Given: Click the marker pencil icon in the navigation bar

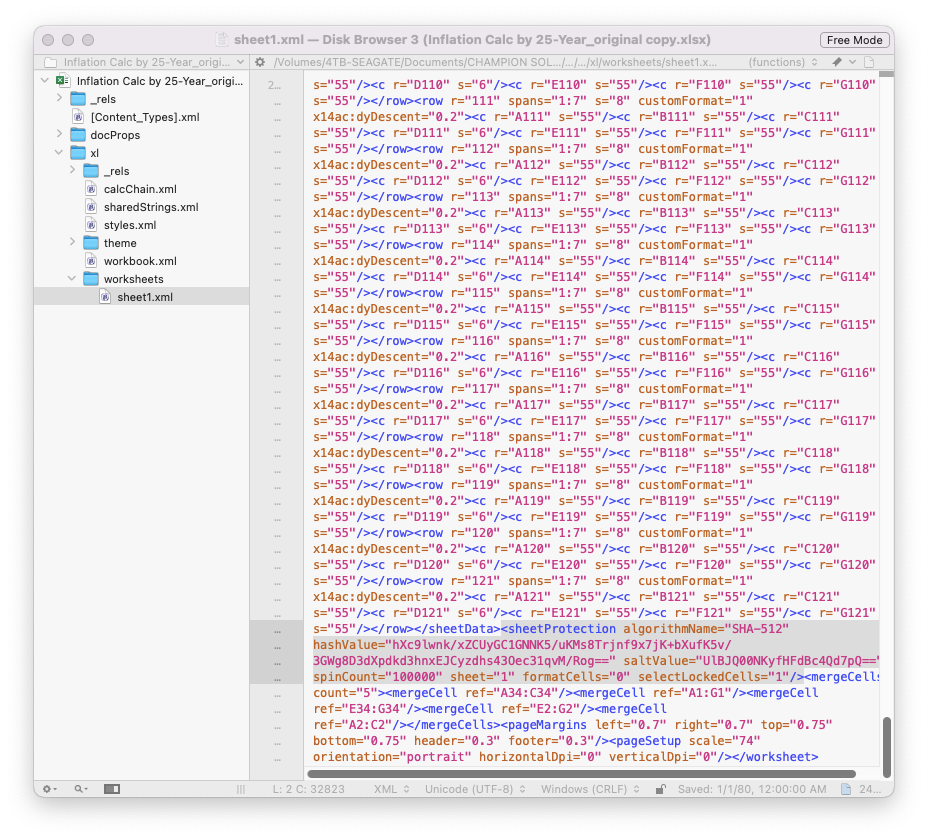Looking at the screenshot, I should [x=836, y=62].
